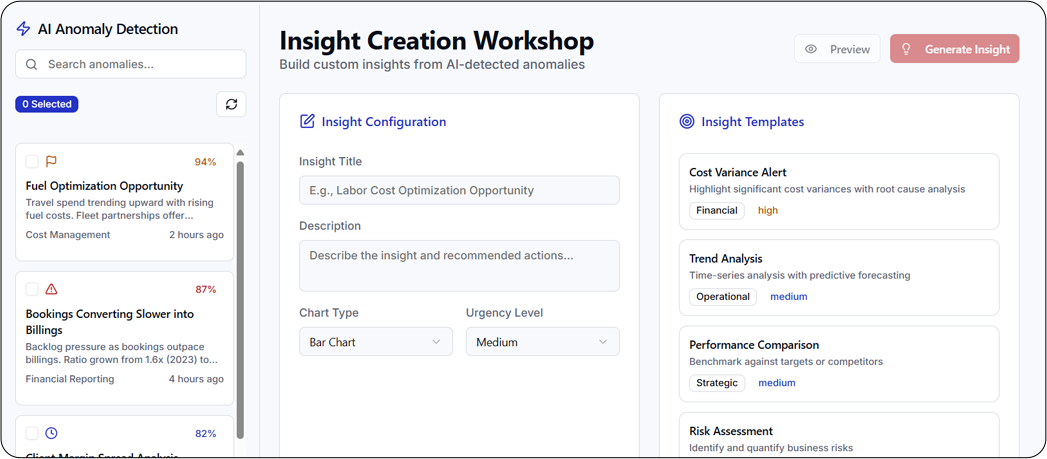The image size is (1047, 459).
Task: Focus the Insight Title input field
Action: (x=459, y=190)
